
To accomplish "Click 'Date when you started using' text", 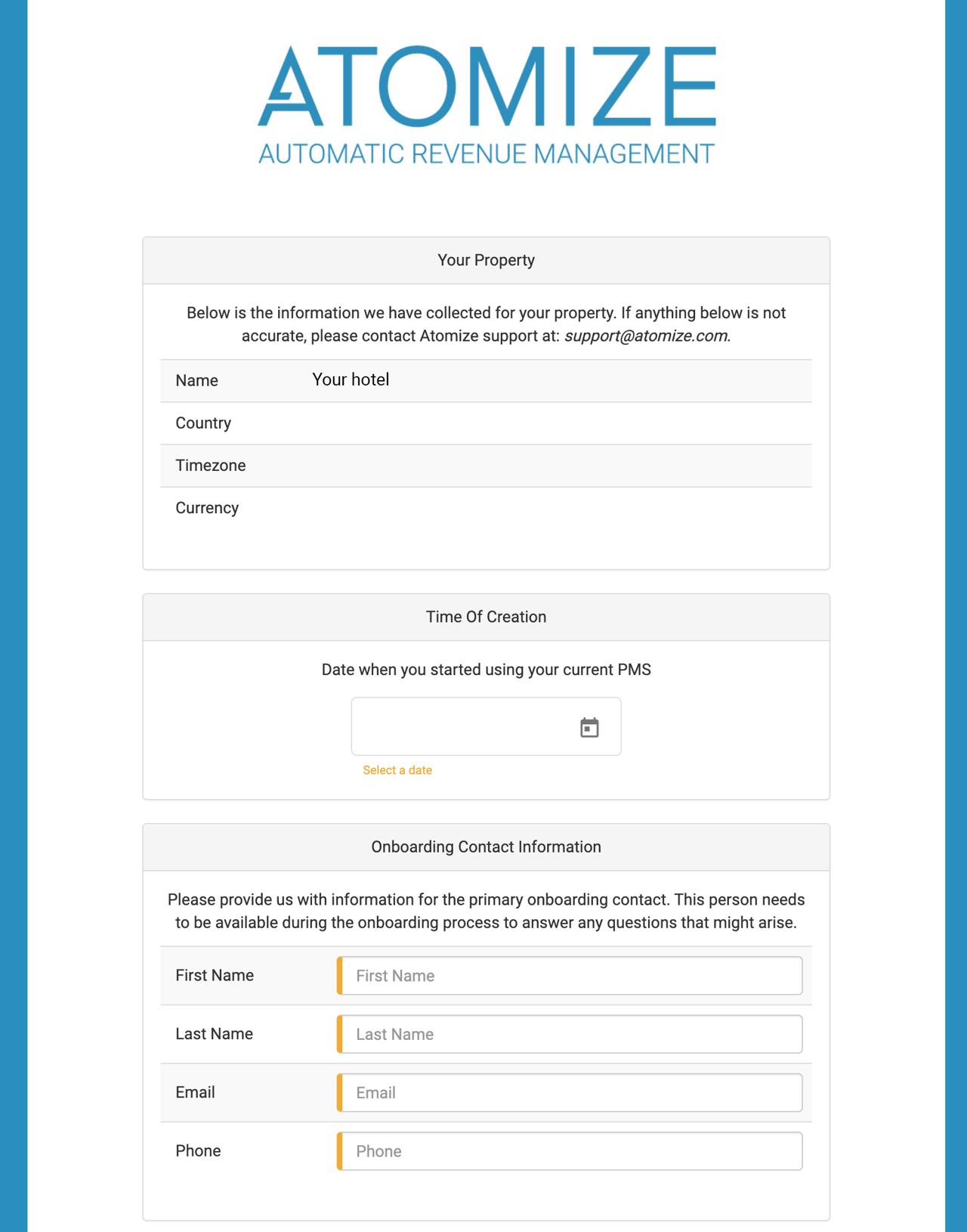I will (486, 670).
